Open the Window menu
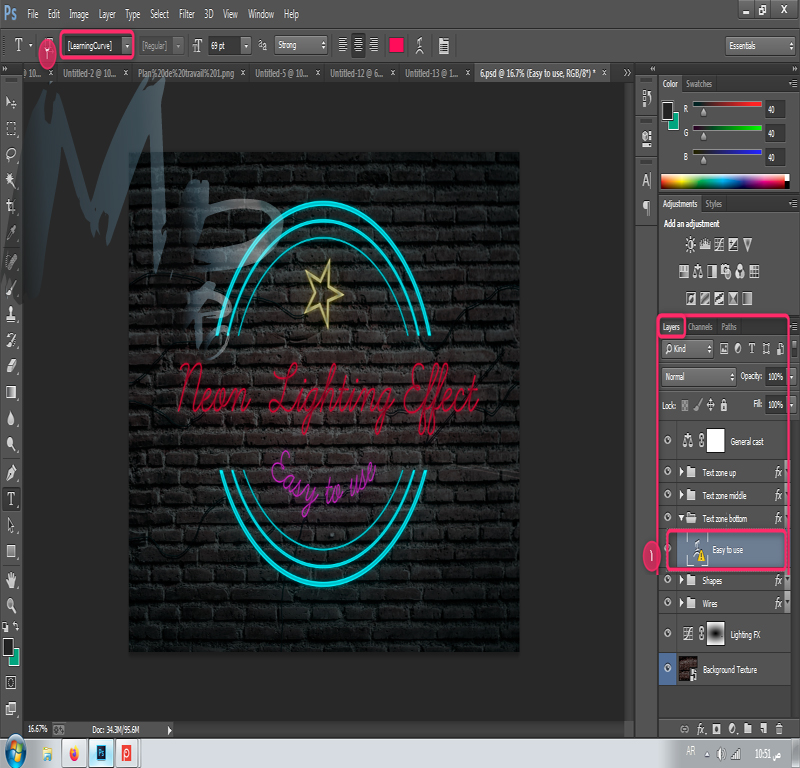The image size is (800, 768). pyautogui.click(x=261, y=14)
